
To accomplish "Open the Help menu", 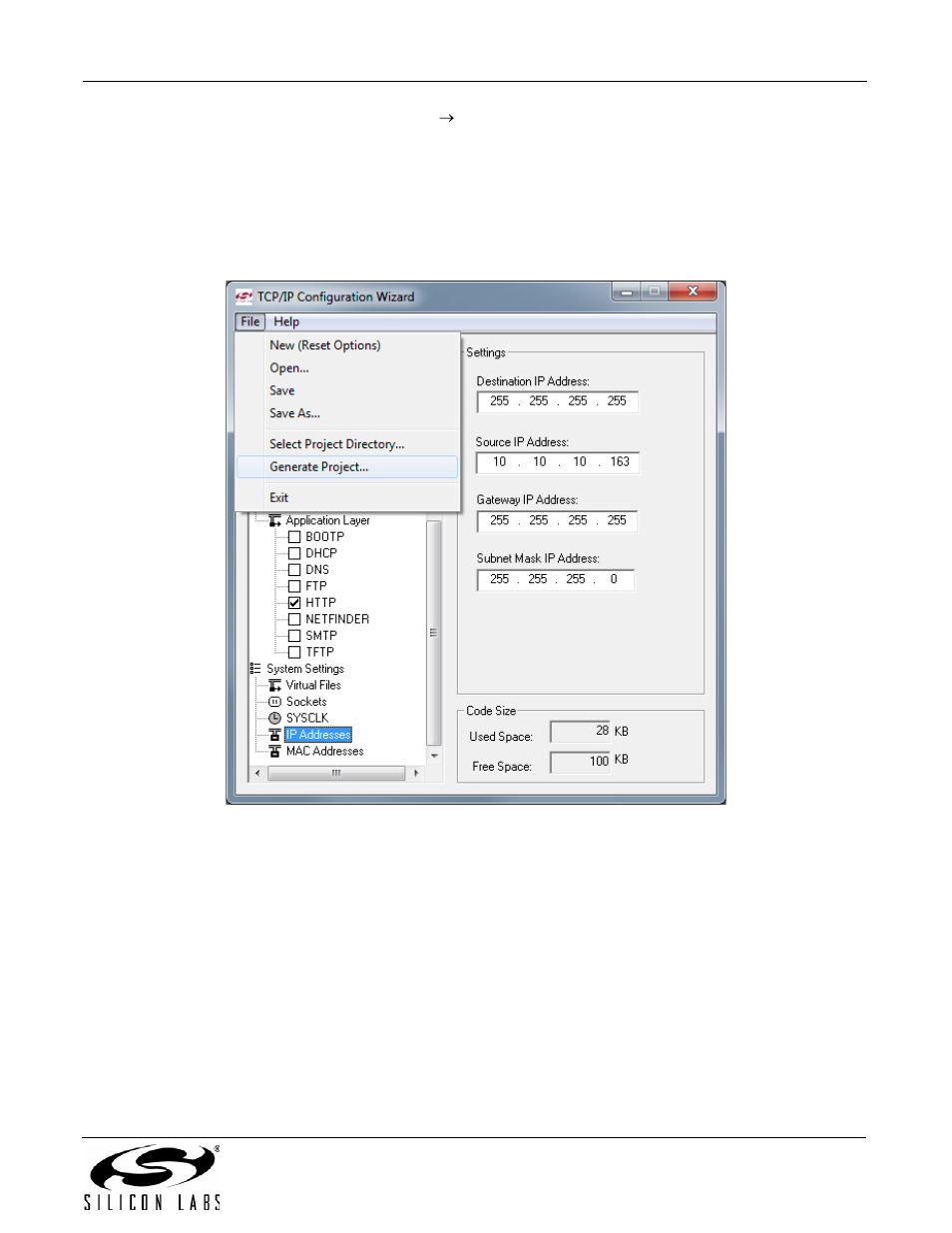I will coord(286,321).
